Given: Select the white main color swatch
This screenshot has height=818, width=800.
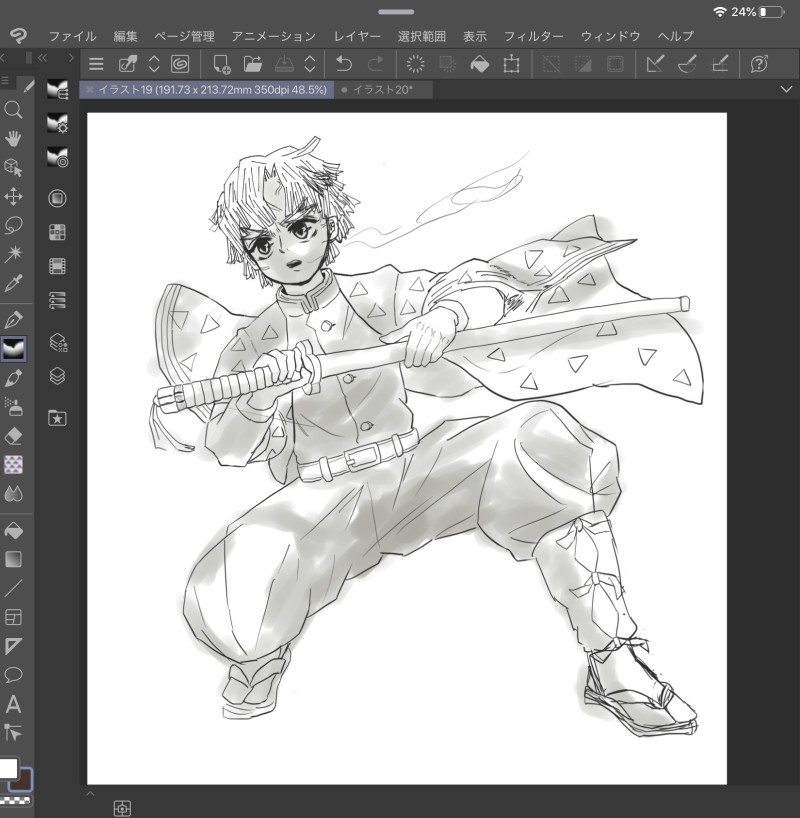Looking at the screenshot, I should (x=8, y=768).
